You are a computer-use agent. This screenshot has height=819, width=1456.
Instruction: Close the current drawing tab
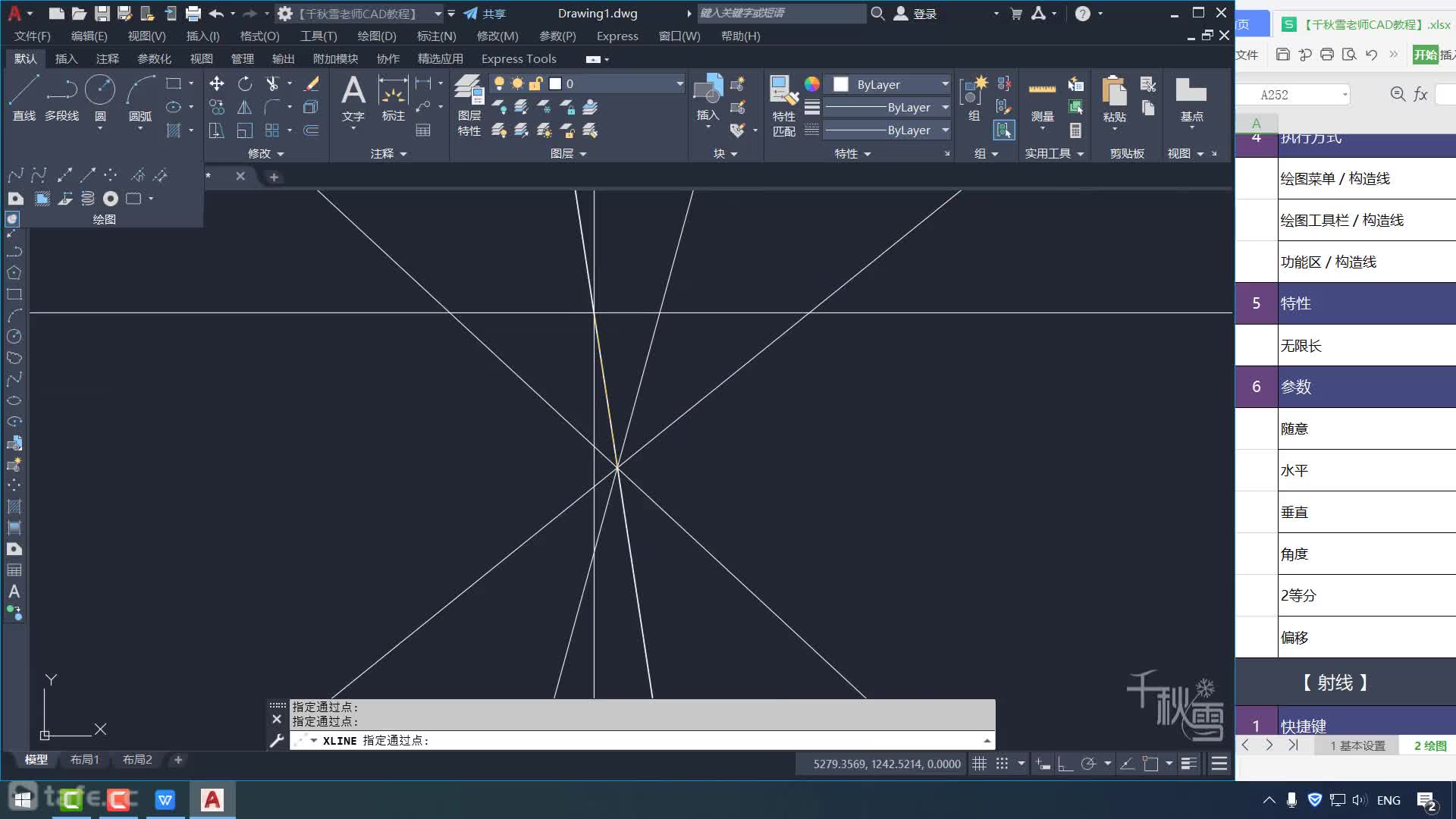click(240, 176)
